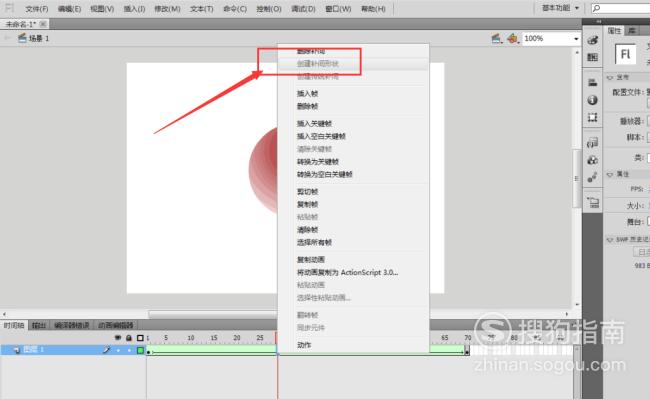Collapse the 属性 section triangle
The height and width of the screenshot is (399, 650).
(x=610, y=174)
